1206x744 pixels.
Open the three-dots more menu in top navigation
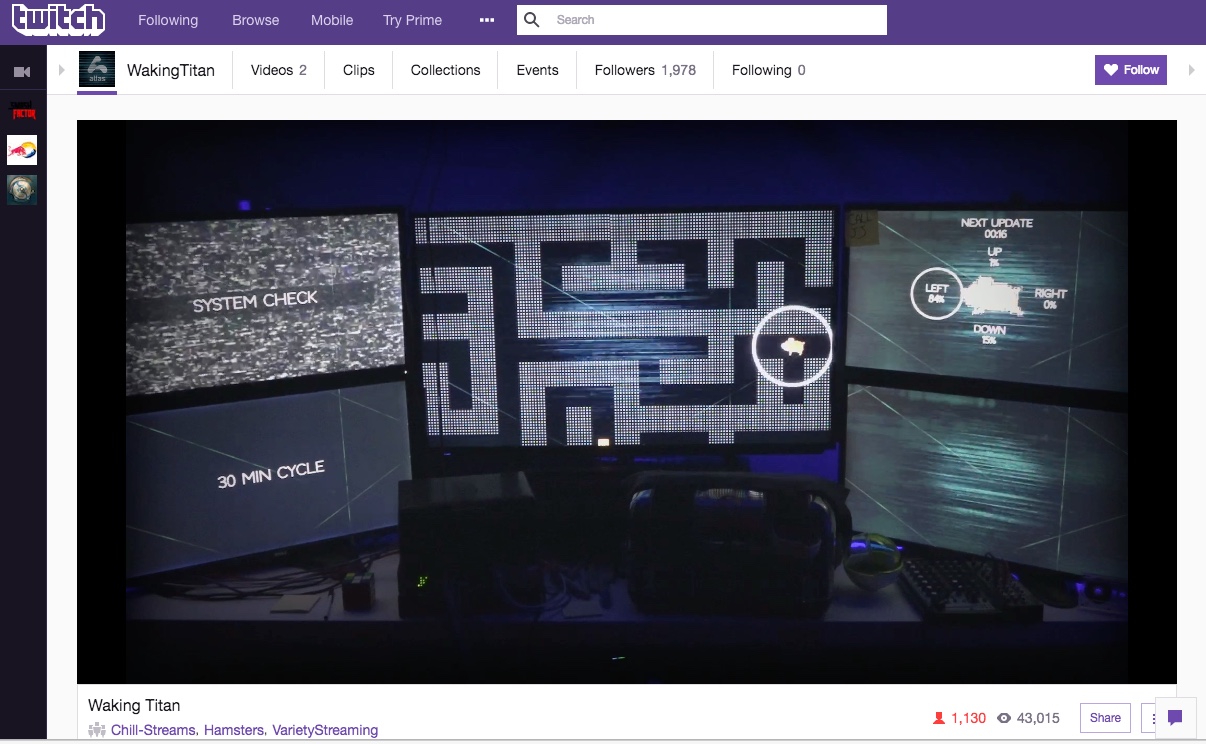[x=487, y=20]
